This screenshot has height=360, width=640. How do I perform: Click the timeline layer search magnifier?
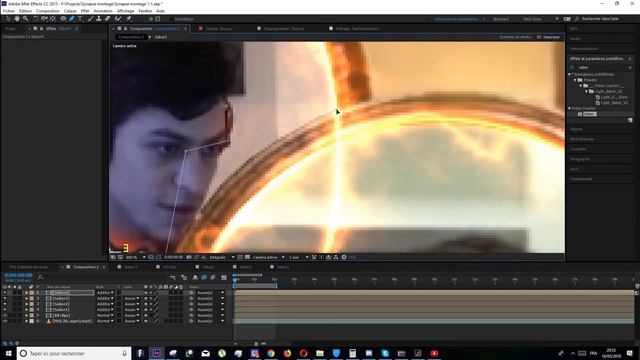pyautogui.click(x=40, y=277)
